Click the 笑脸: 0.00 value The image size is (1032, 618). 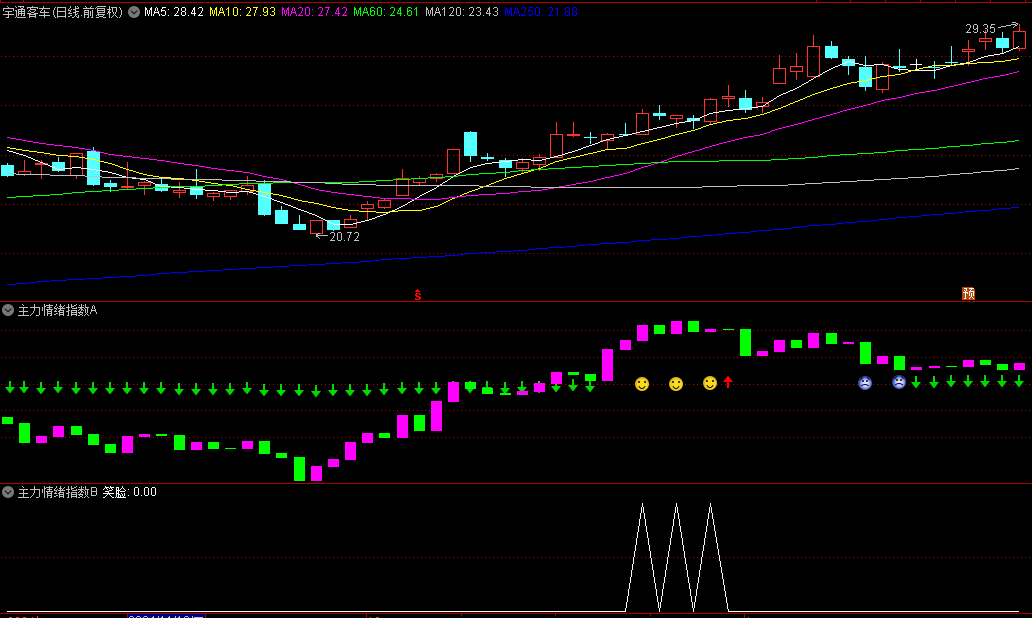130,492
